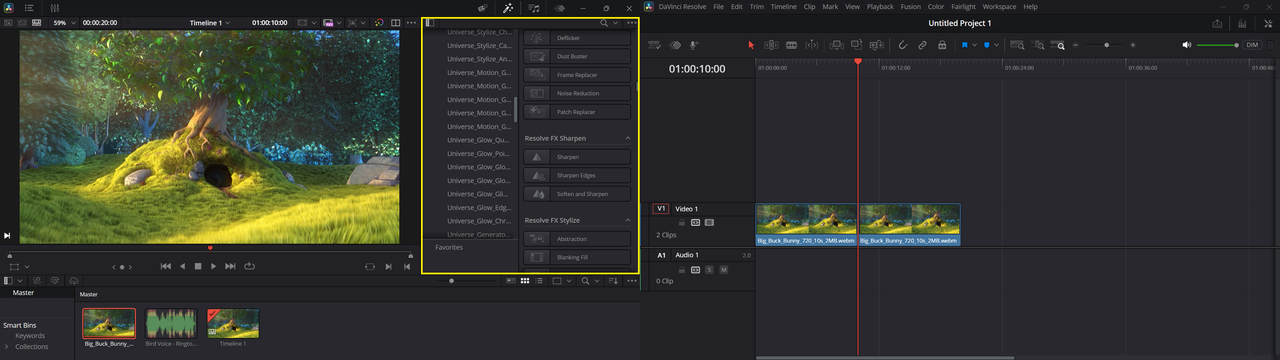Open the Edit menu
1280x360 pixels.
coord(737,7)
